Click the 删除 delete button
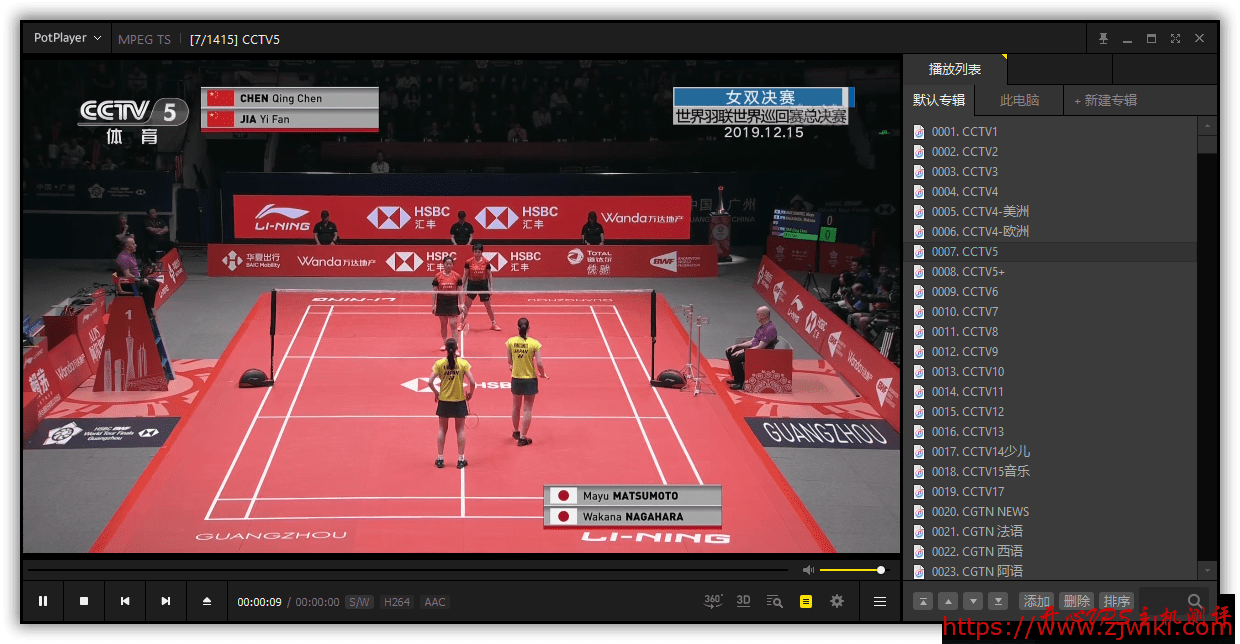Image resolution: width=1240 pixels, height=644 pixels. (1076, 601)
